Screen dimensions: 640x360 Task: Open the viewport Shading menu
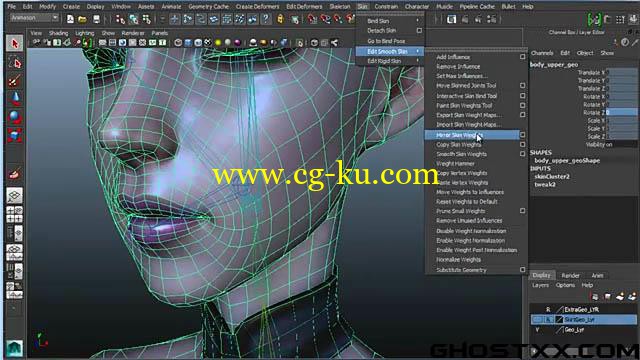(x=58, y=33)
